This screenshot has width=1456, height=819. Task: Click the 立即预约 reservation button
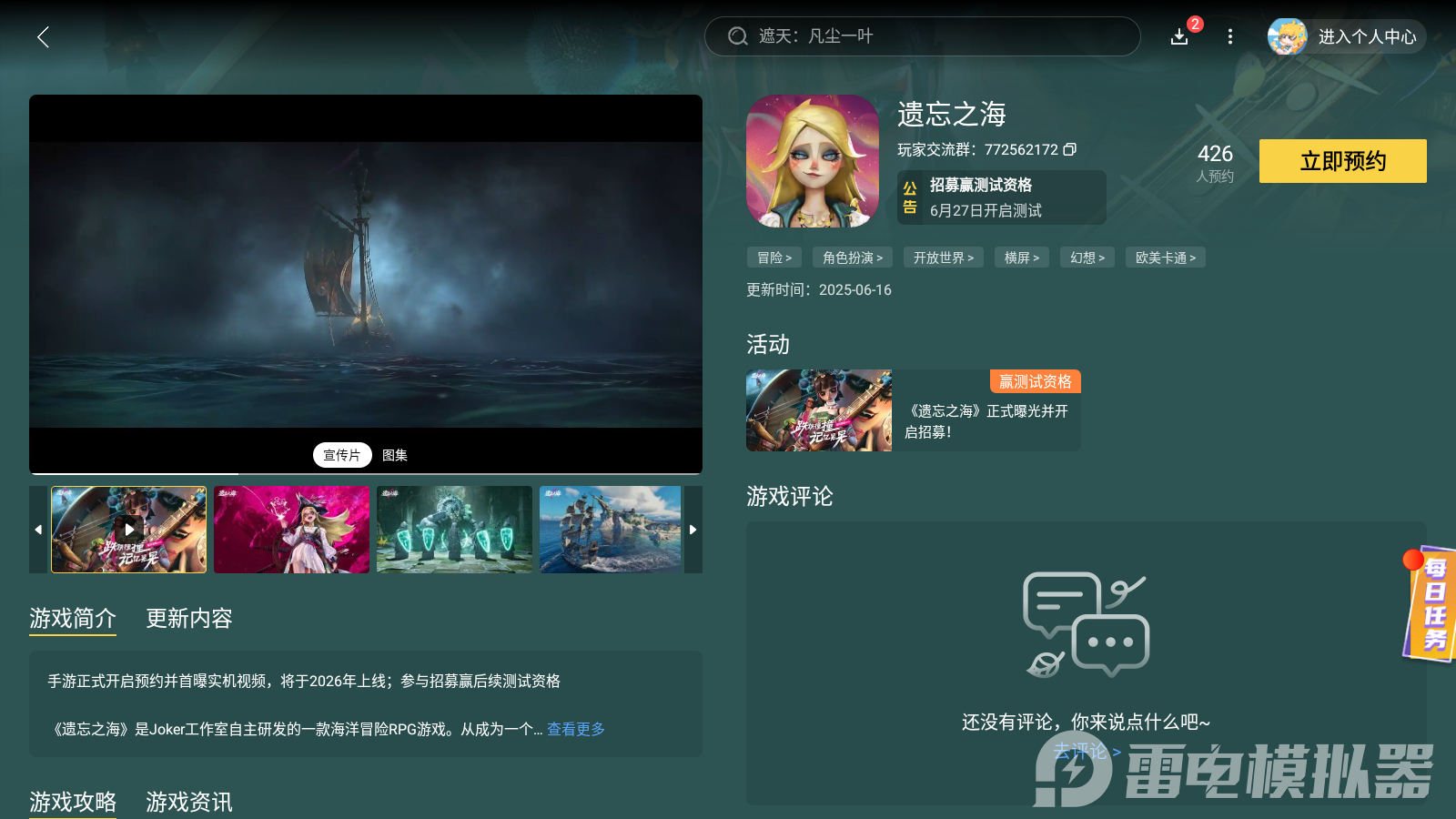tap(1342, 161)
